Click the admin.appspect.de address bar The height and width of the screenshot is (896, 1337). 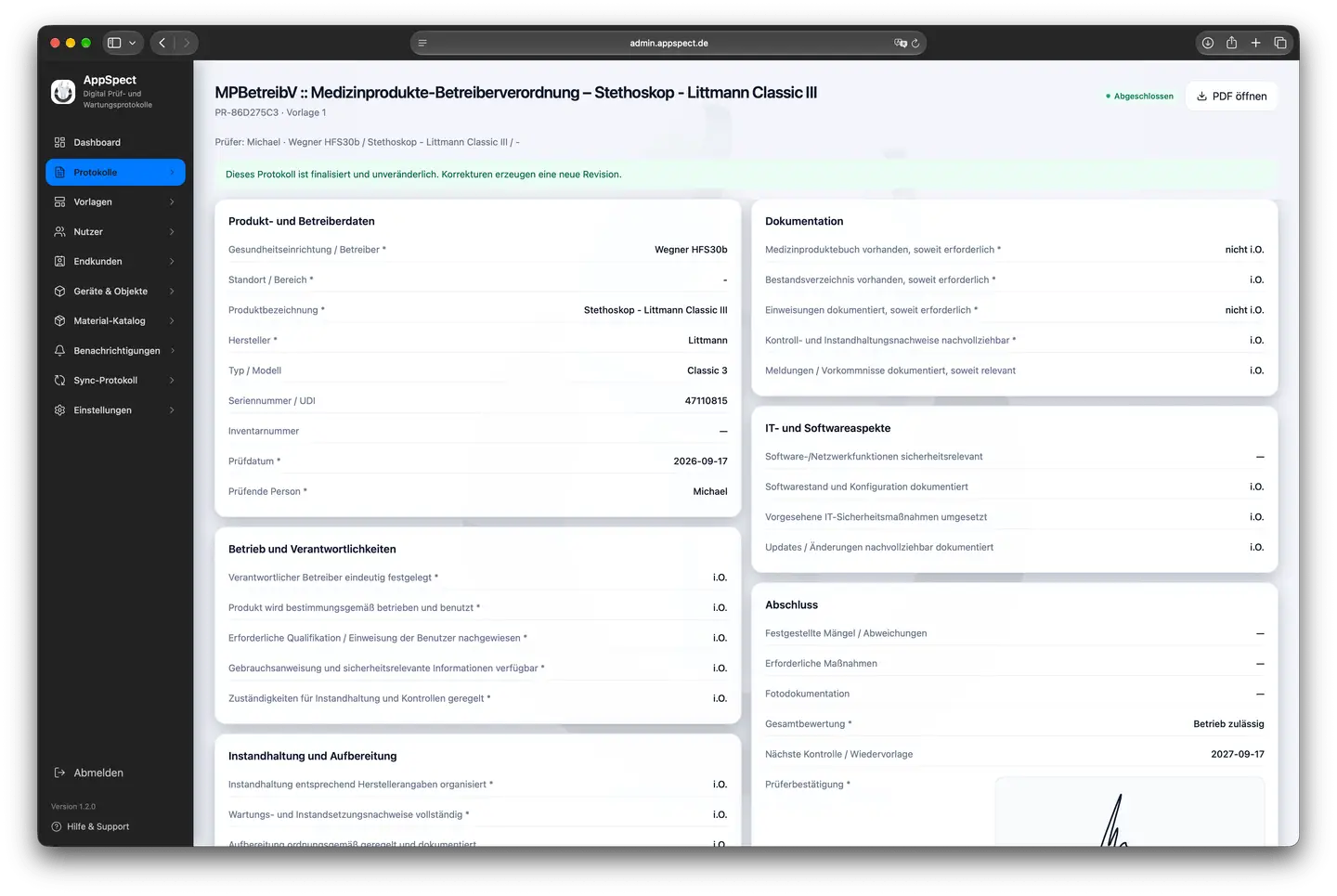pos(668,43)
